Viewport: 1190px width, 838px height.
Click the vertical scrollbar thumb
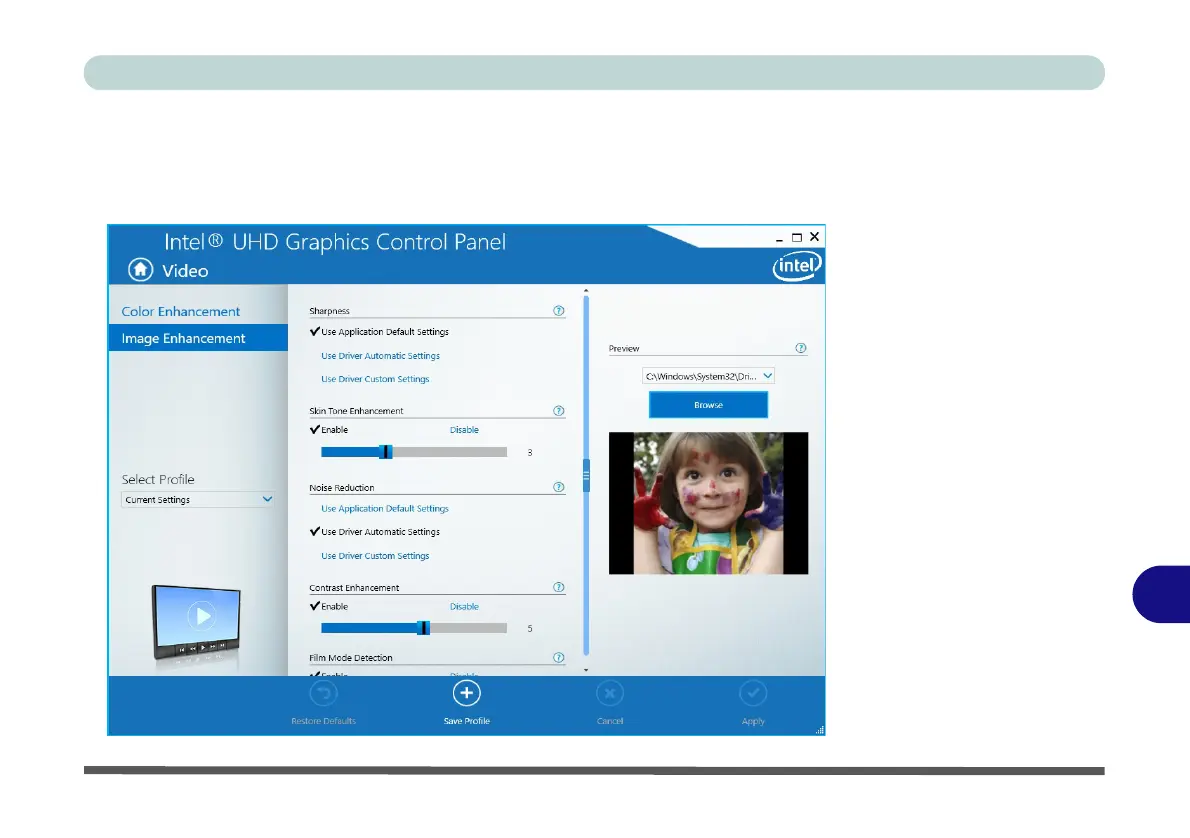(586, 476)
